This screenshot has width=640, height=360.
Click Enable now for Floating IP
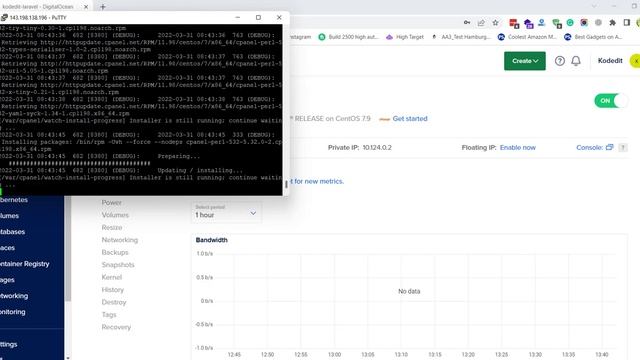[518, 148]
